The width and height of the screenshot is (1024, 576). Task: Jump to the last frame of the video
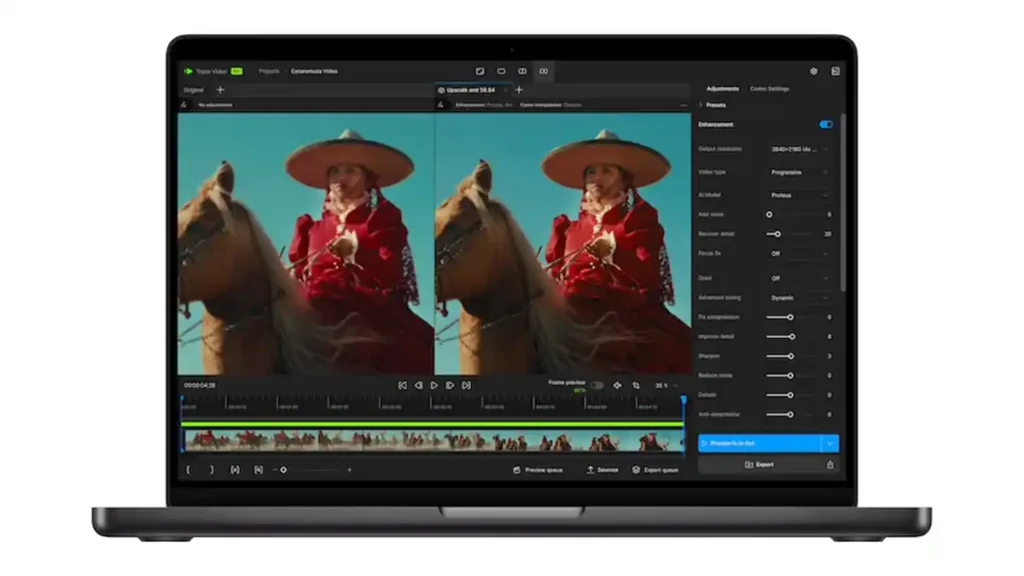click(x=466, y=385)
